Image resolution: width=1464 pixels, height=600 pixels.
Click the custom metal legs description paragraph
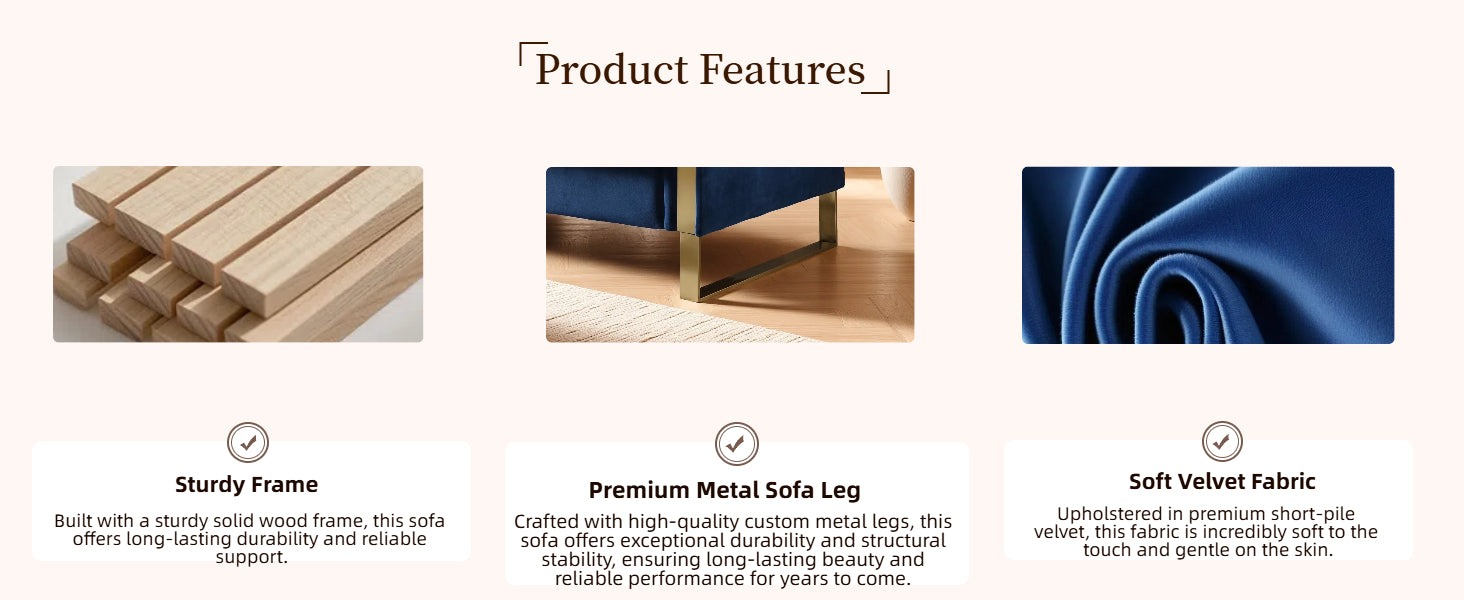pos(733,550)
